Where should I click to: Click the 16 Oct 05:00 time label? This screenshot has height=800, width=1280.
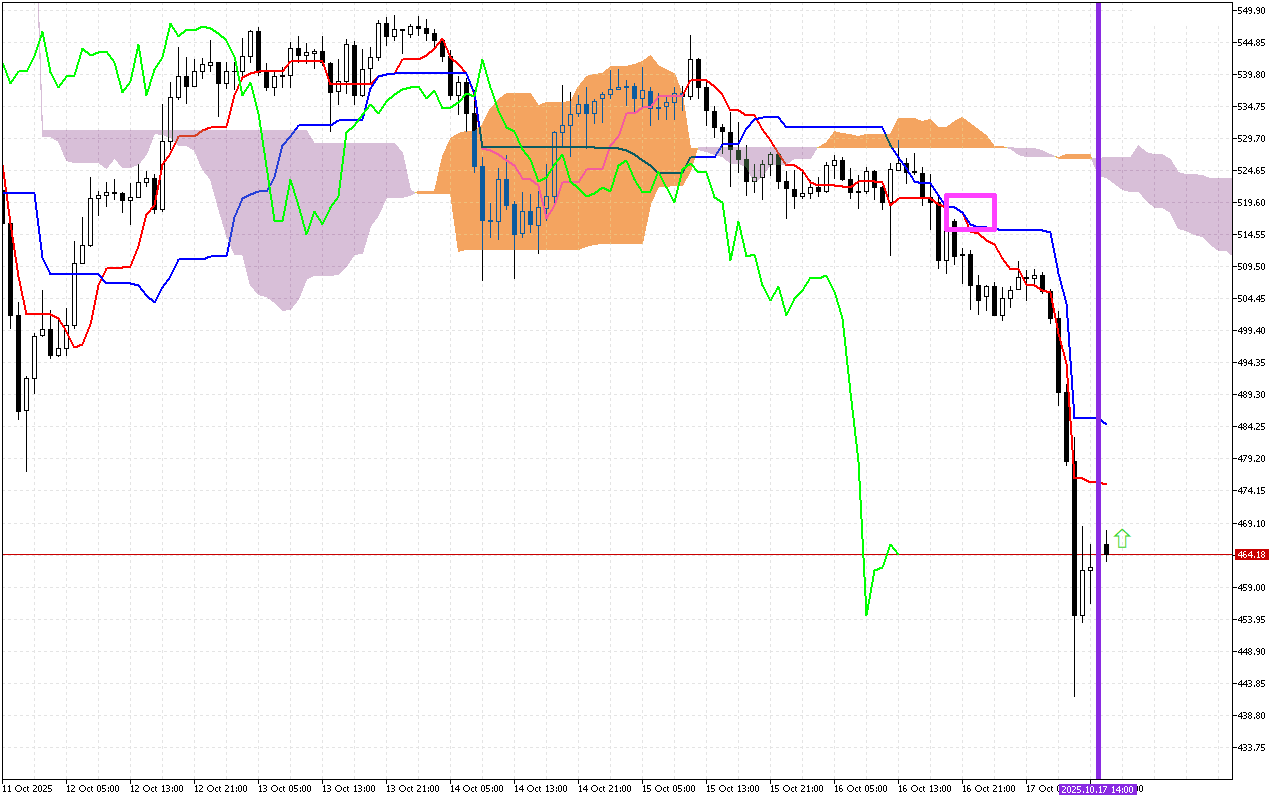tap(858, 789)
